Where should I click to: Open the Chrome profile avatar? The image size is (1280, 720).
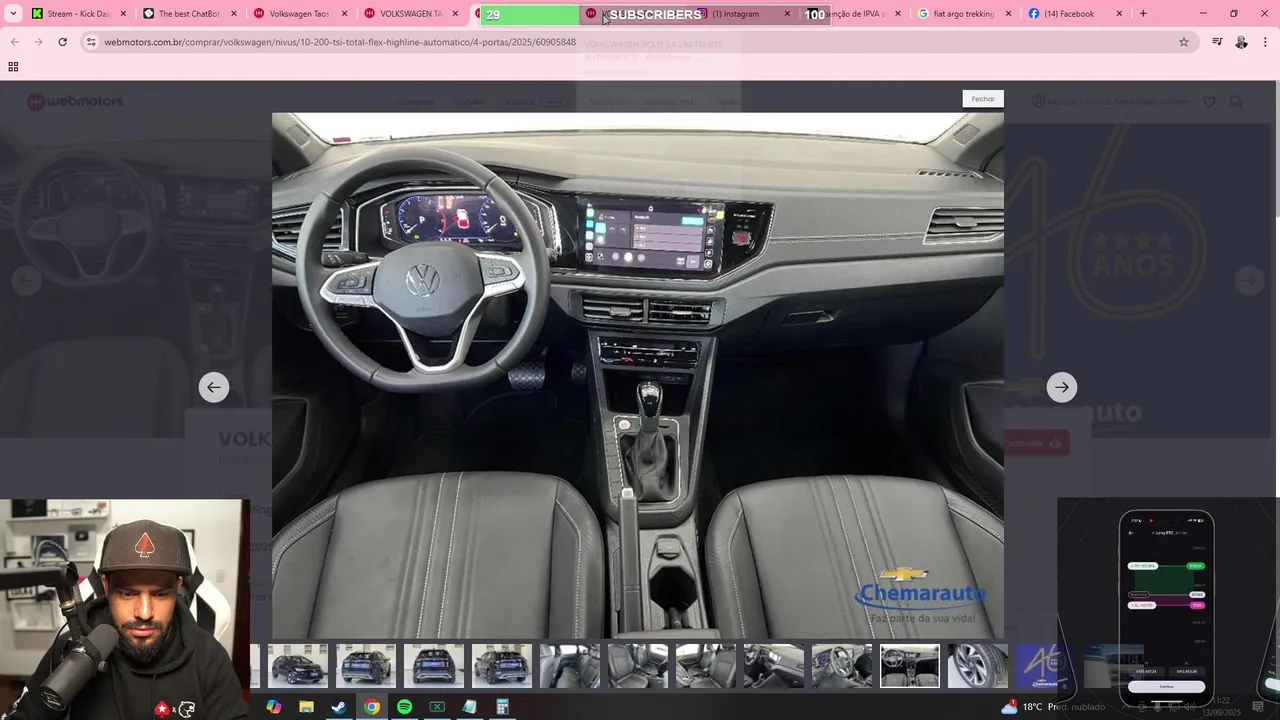[x=1241, y=42]
